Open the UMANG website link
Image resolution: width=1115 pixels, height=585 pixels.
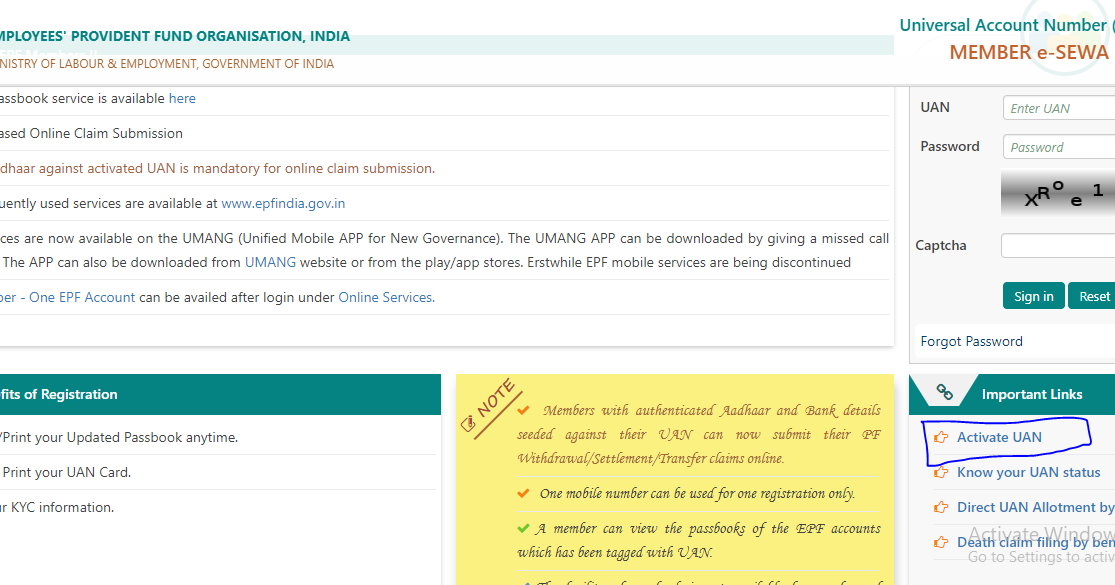click(270, 262)
